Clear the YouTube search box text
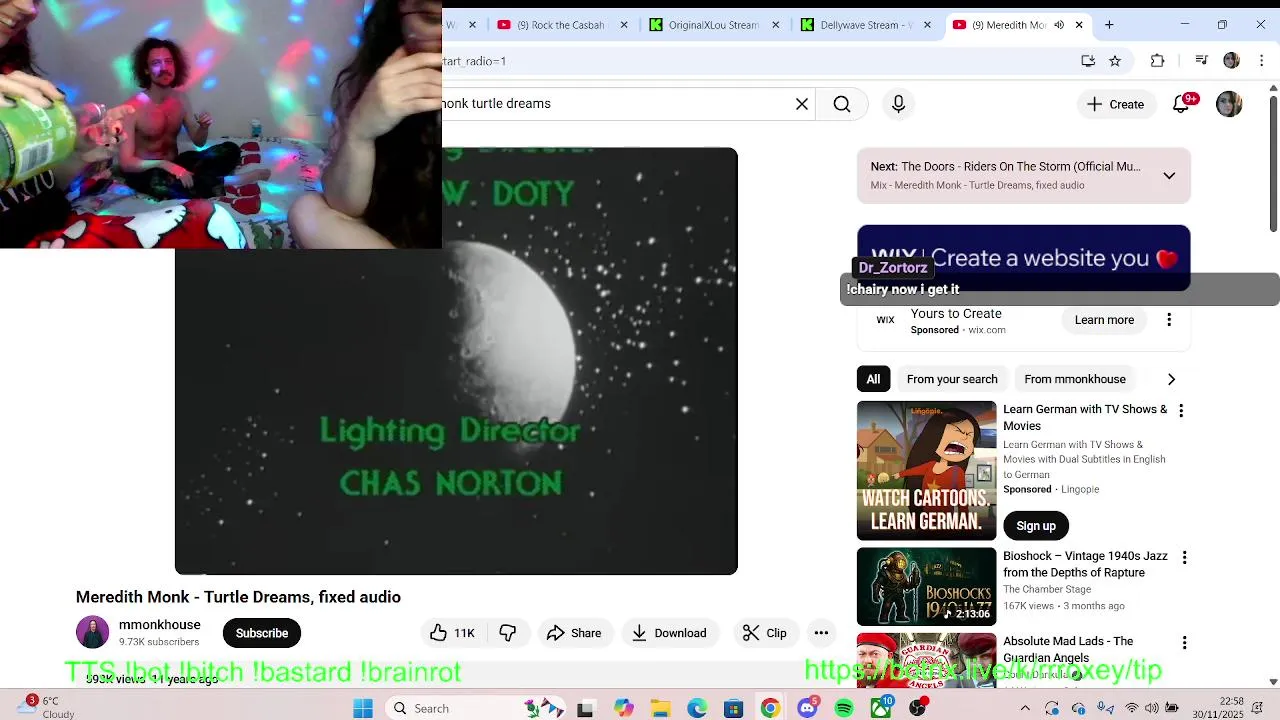1280x720 pixels. [802, 104]
